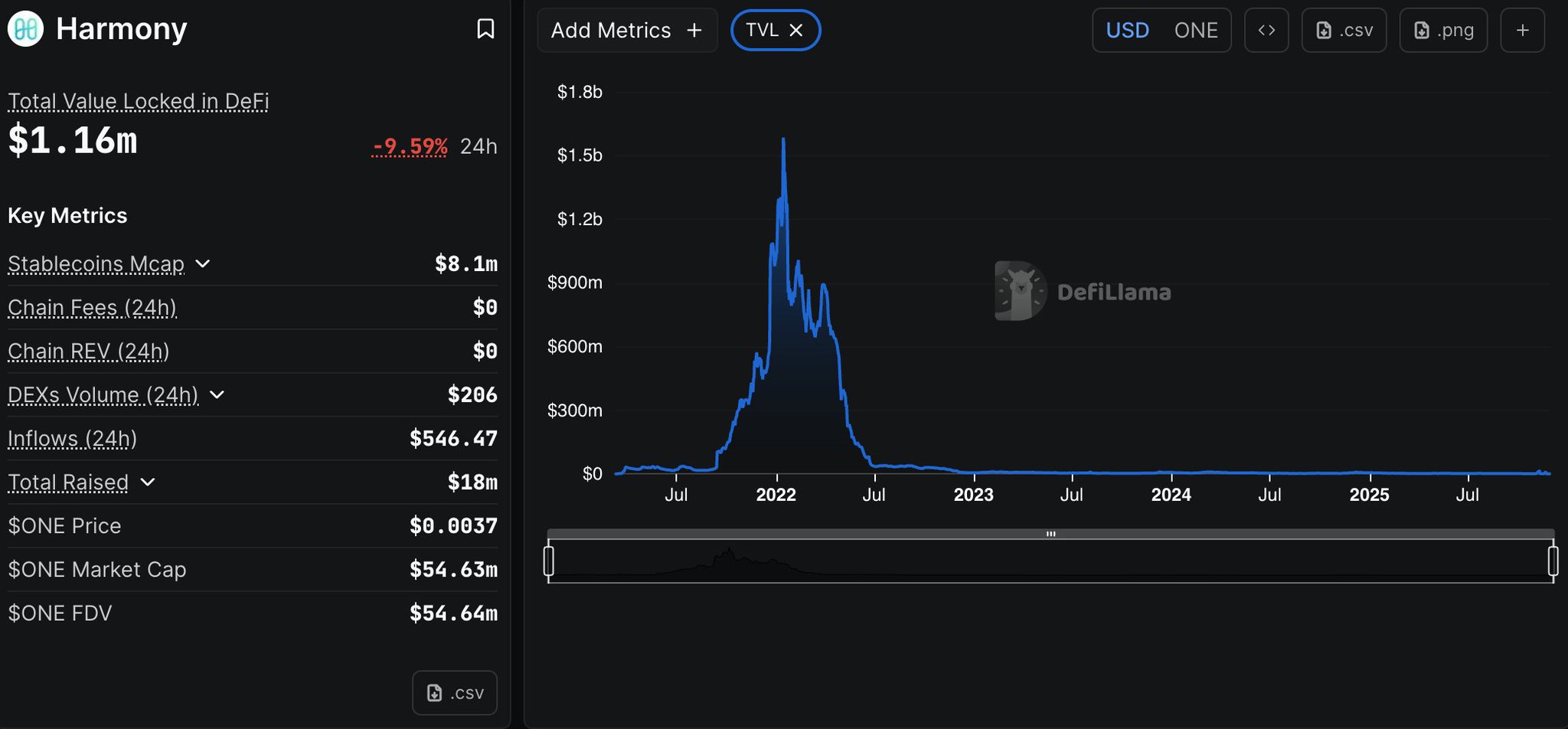This screenshot has height=729, width=1568.
Task: Download key metrics .csv at panel bottom
Action: click(455, 692)
